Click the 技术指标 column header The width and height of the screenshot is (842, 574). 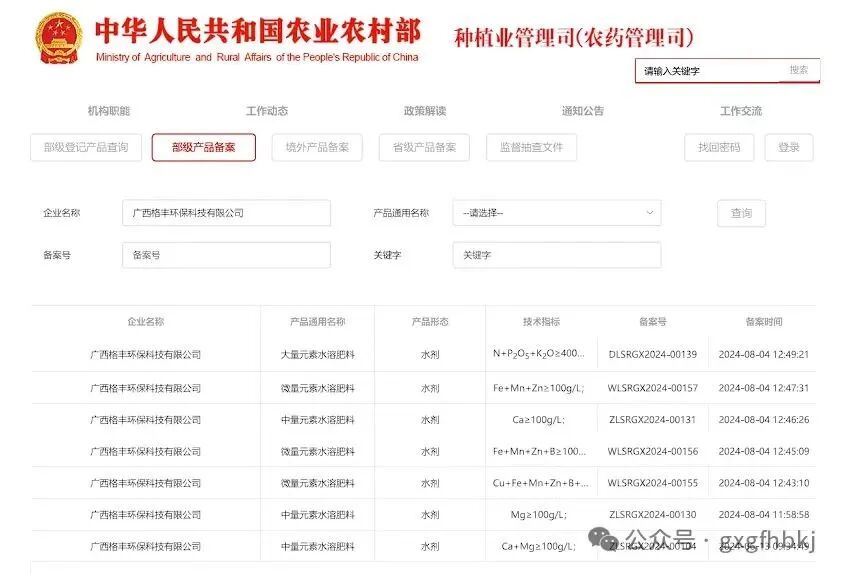pos(541,322)
